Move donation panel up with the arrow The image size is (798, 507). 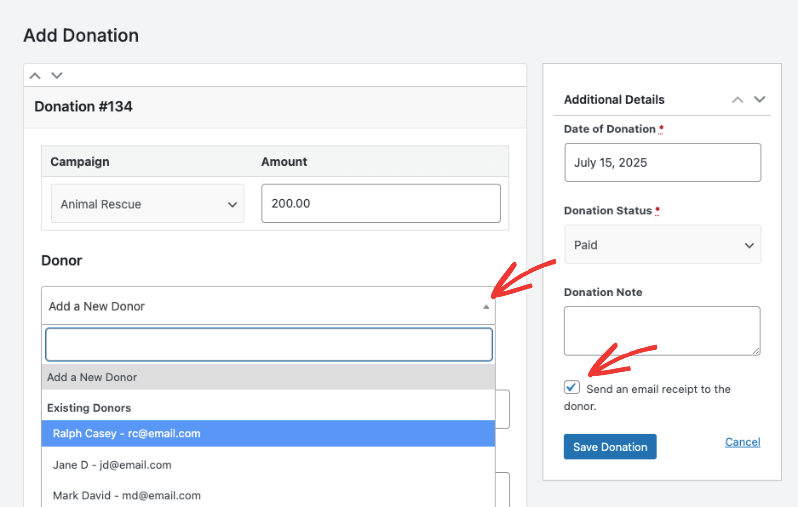(x=35, y=76)
